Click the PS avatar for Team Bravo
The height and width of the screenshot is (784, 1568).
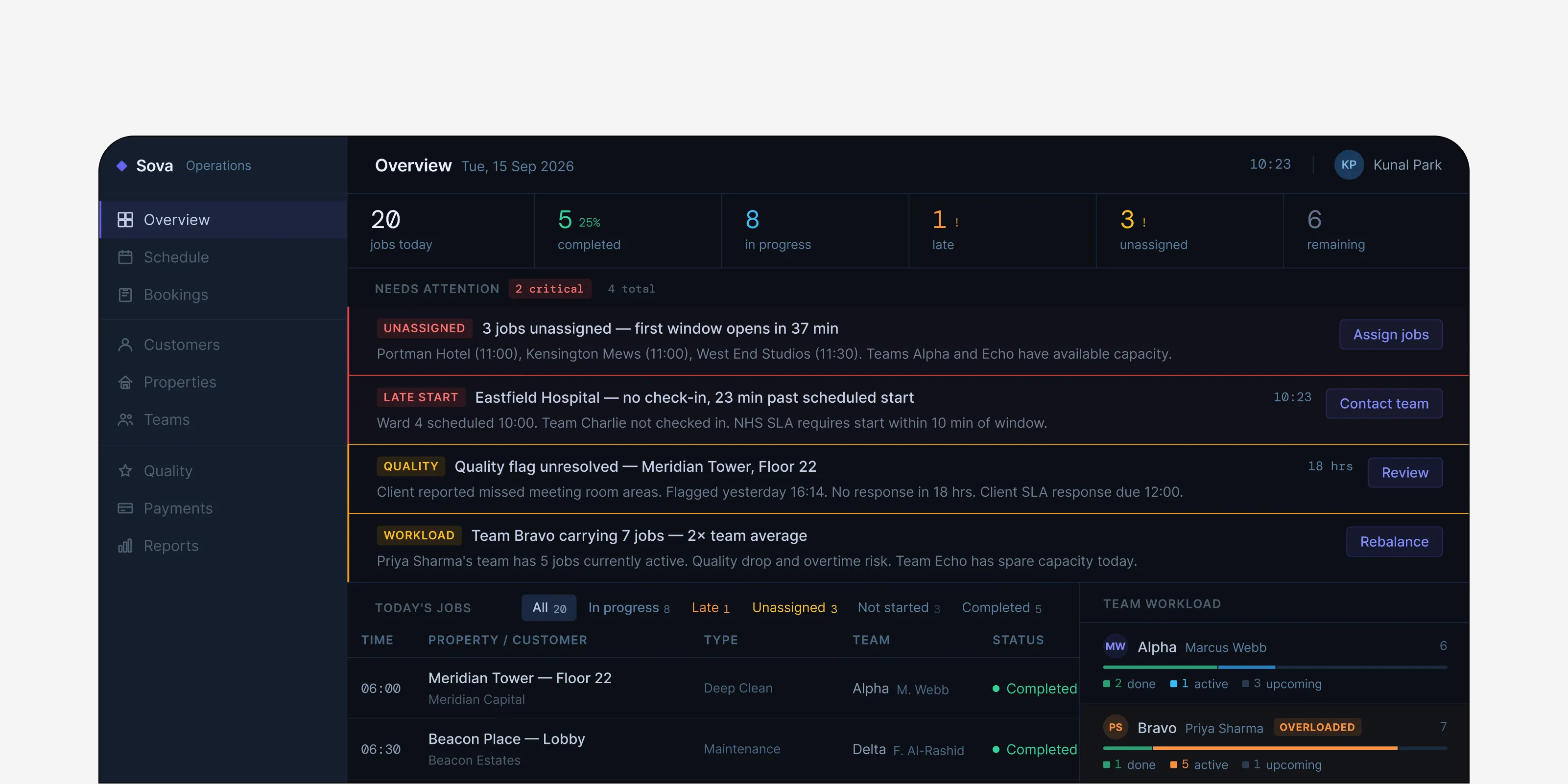1115,727
